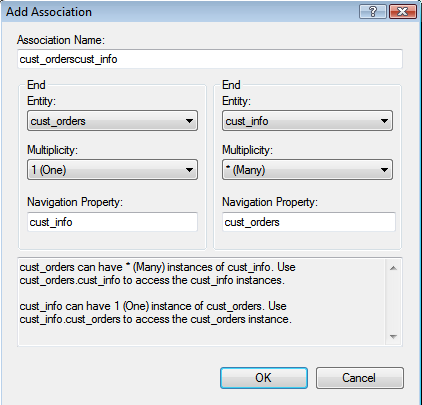Click the right End Entity label
Image resolution: width=422 pixels, height=405 pixels.
pos(236,101)
